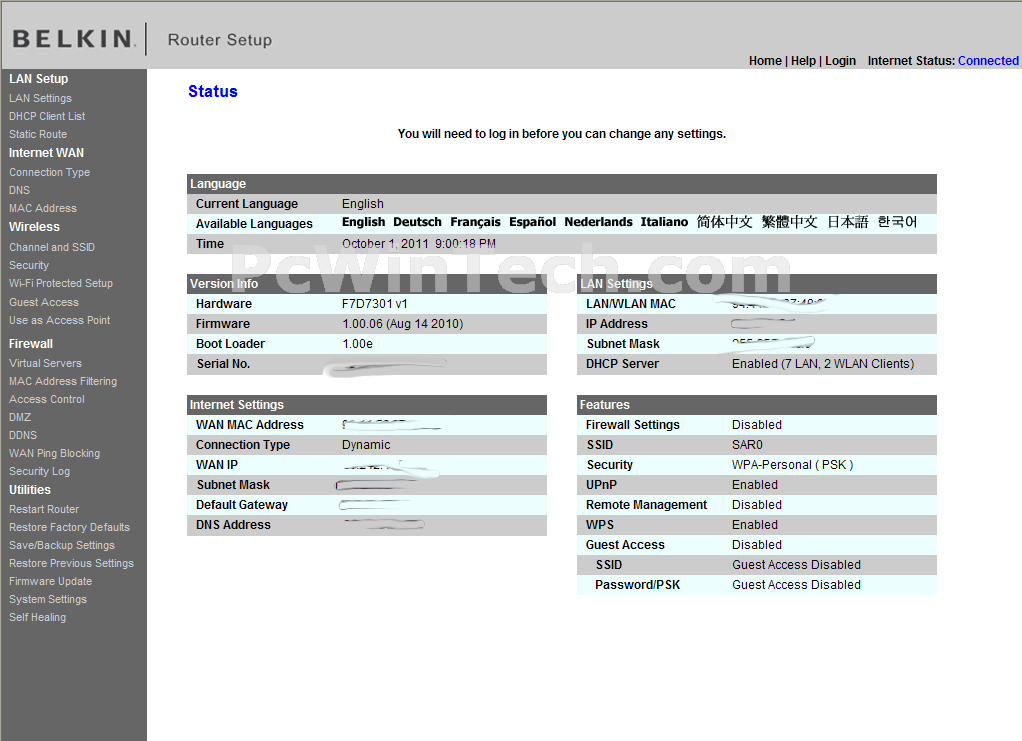Click Firewall Settings Disabled value
Image resolution: width=1022 pixels, height=741 pixels.
point(757,425)
